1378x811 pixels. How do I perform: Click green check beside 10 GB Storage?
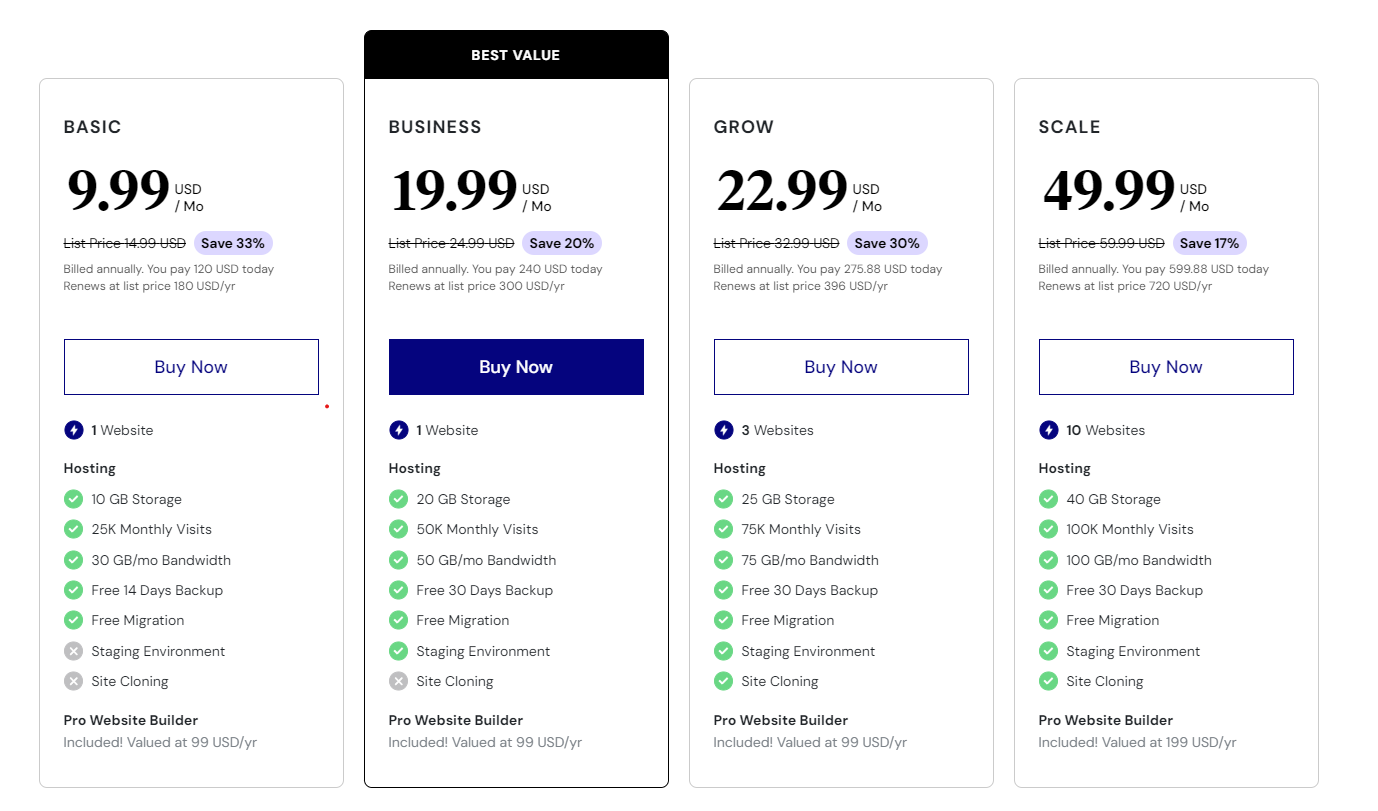(73, 499)
